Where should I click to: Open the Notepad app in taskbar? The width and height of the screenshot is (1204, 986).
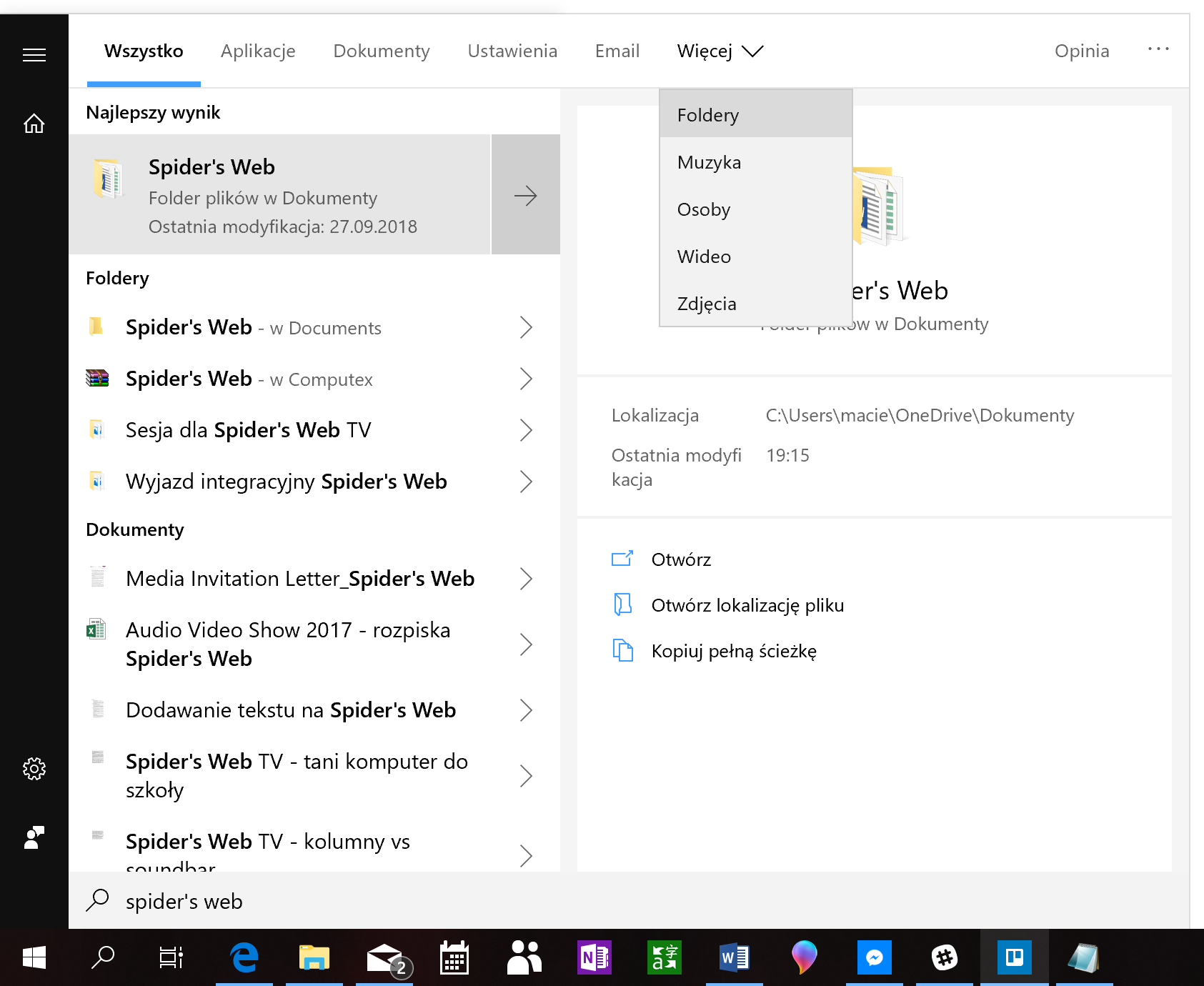tap(1085, 957)
